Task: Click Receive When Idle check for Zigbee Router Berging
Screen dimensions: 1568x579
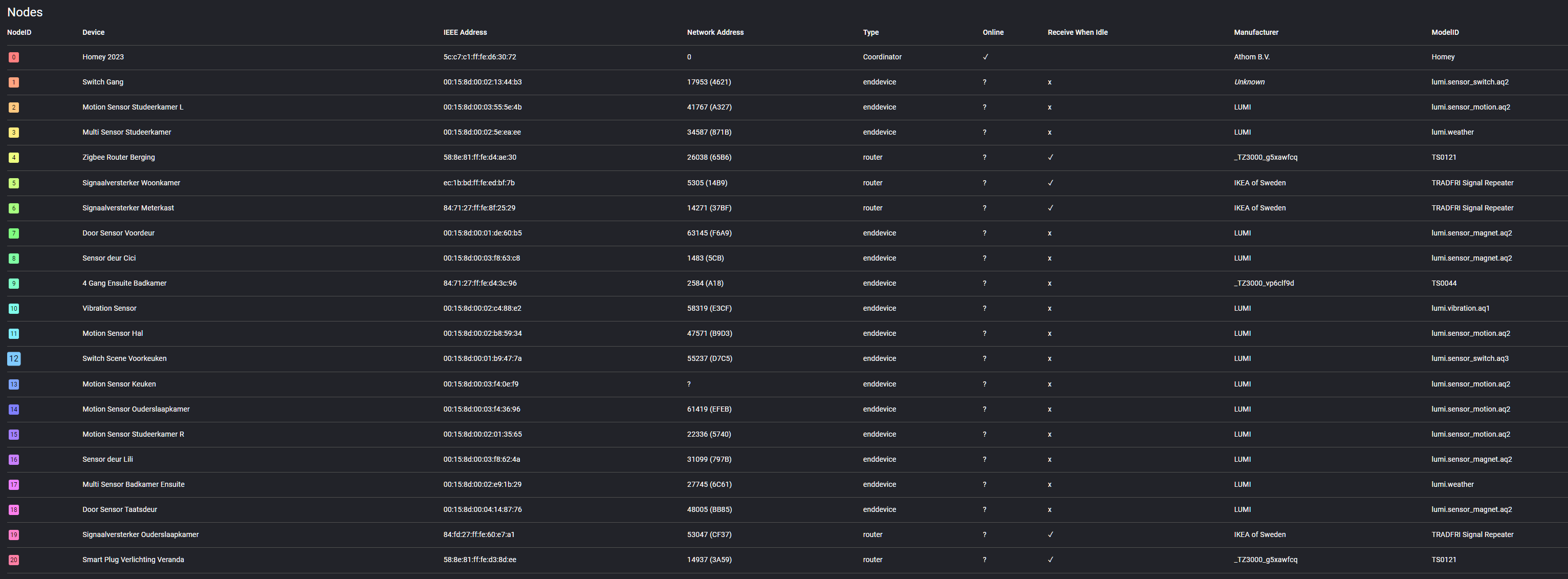Action: [1050, 158]
